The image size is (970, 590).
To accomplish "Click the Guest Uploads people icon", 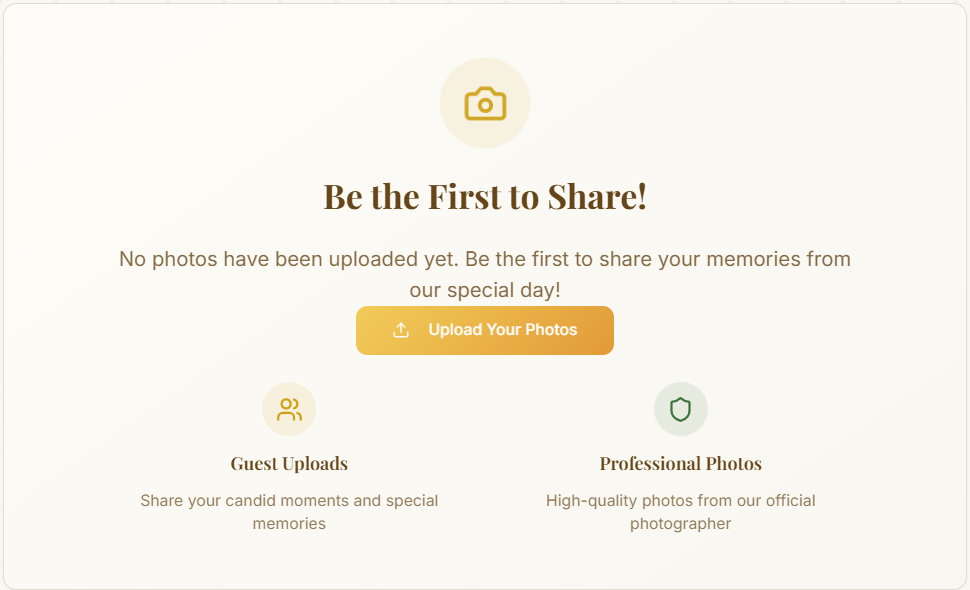I will (x=289, y=409).
